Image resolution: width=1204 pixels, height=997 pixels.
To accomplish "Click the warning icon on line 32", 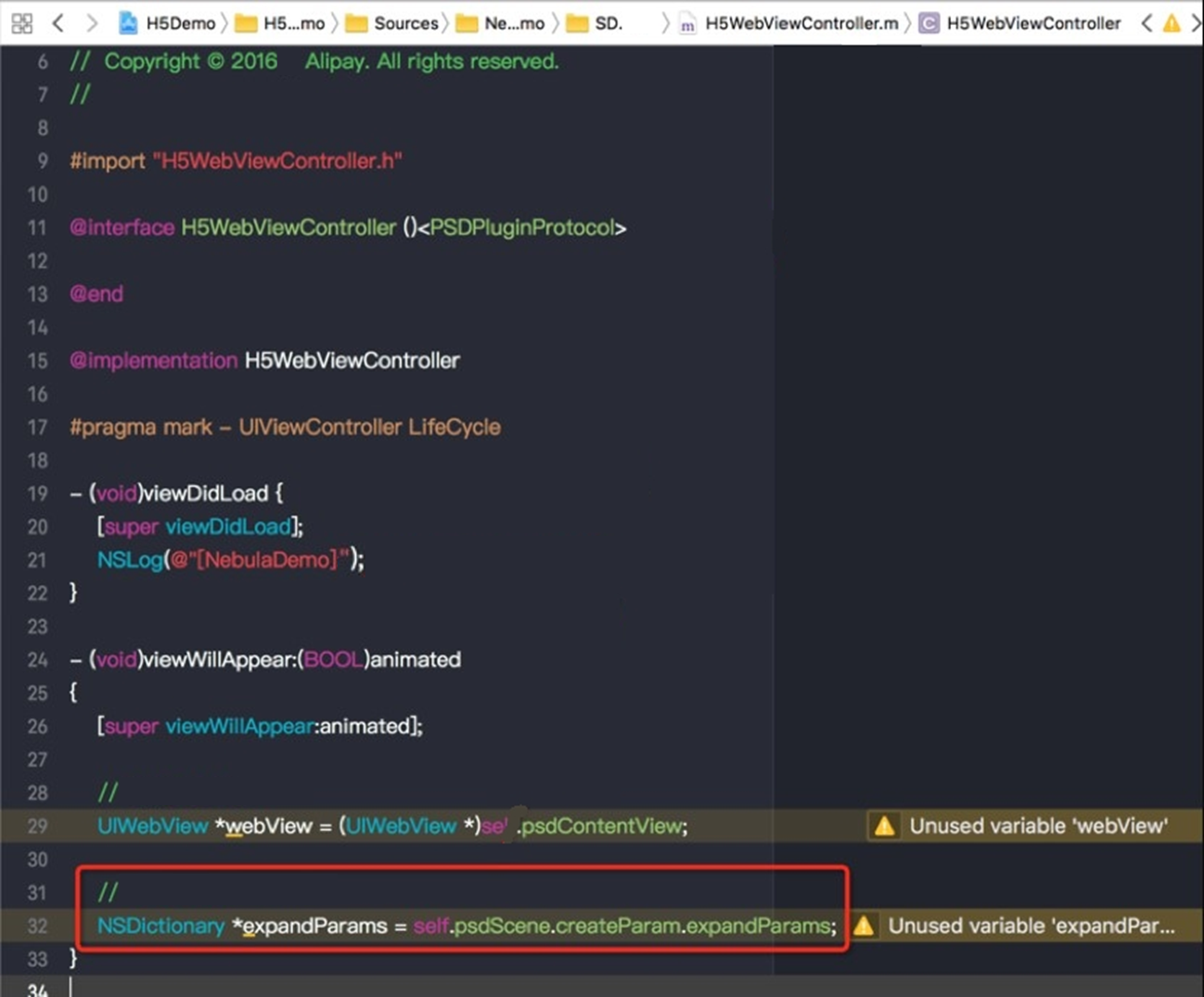I will (x=864, y=926).
